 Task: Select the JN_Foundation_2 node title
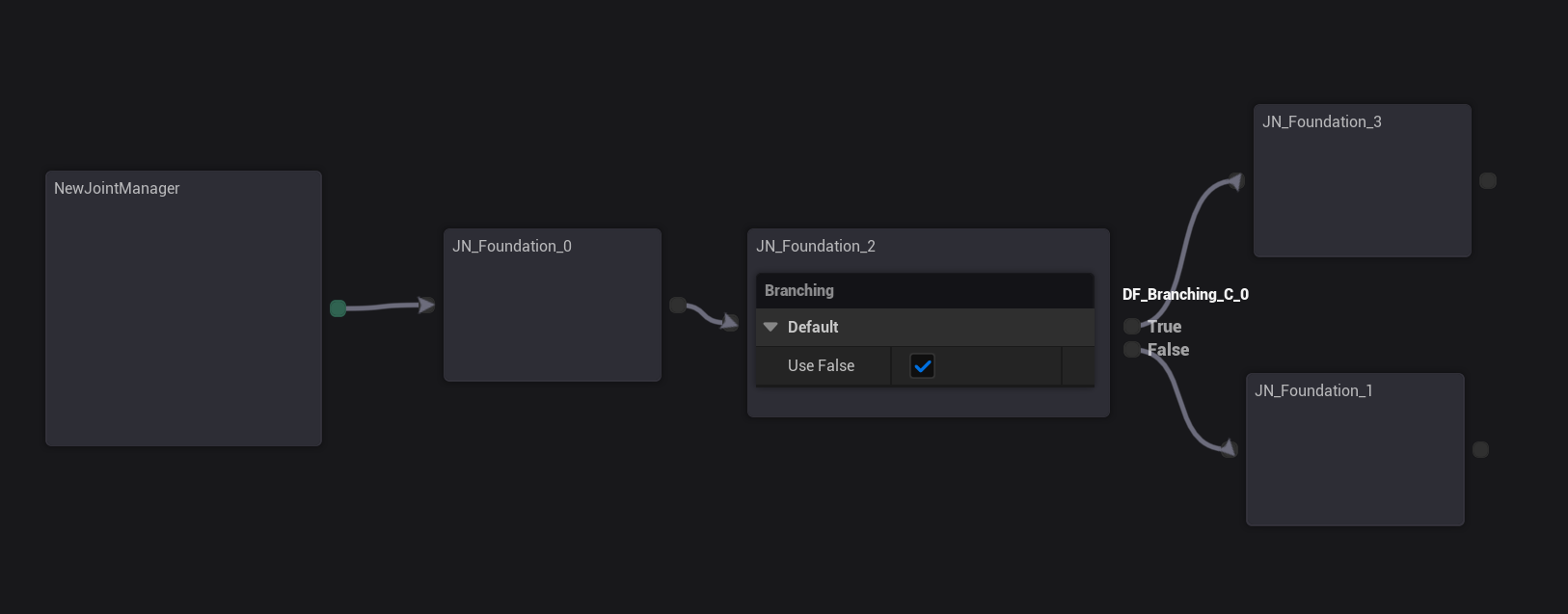(x=816, y=247)
